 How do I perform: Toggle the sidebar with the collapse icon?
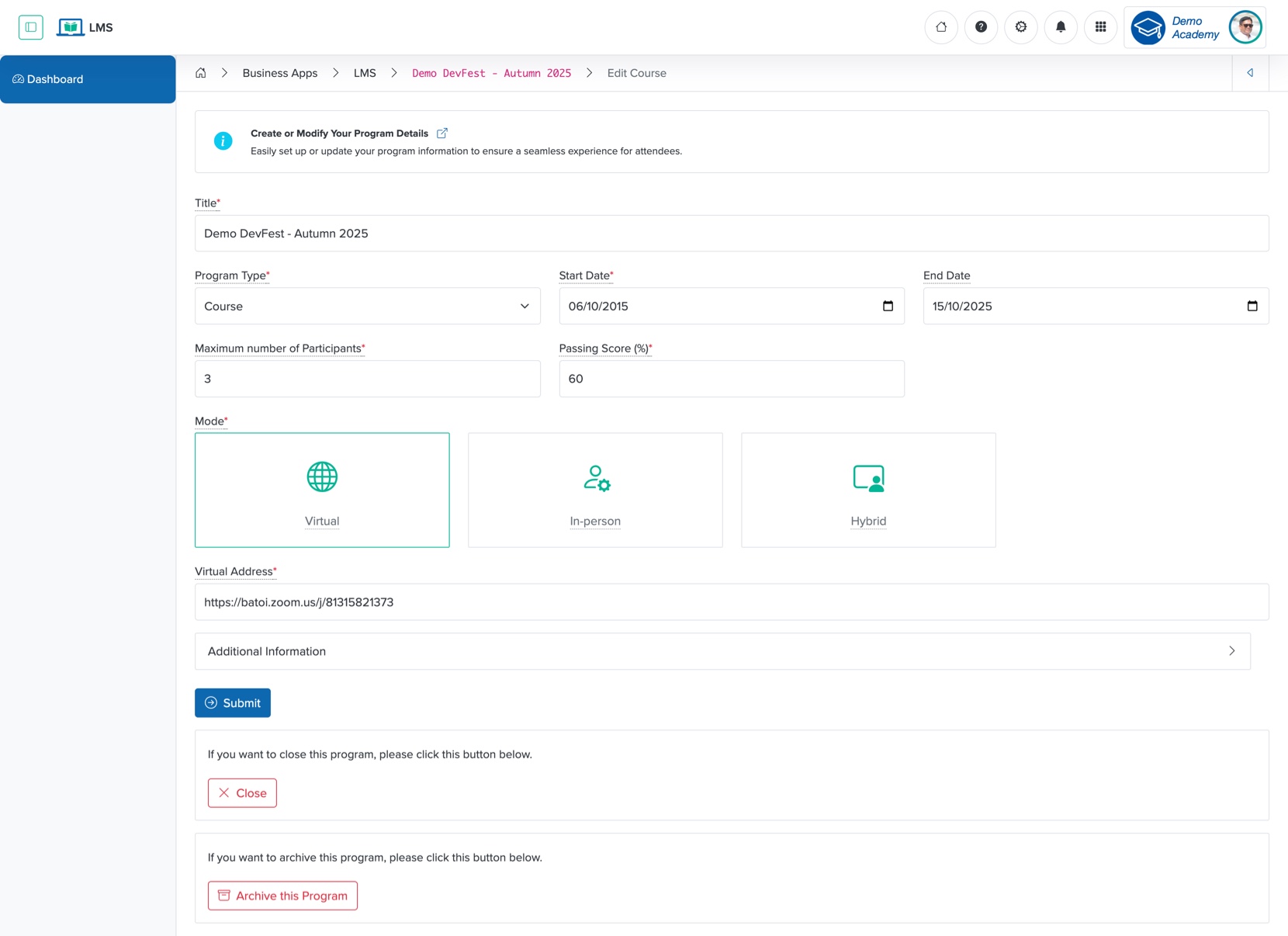tap(31, 27)
